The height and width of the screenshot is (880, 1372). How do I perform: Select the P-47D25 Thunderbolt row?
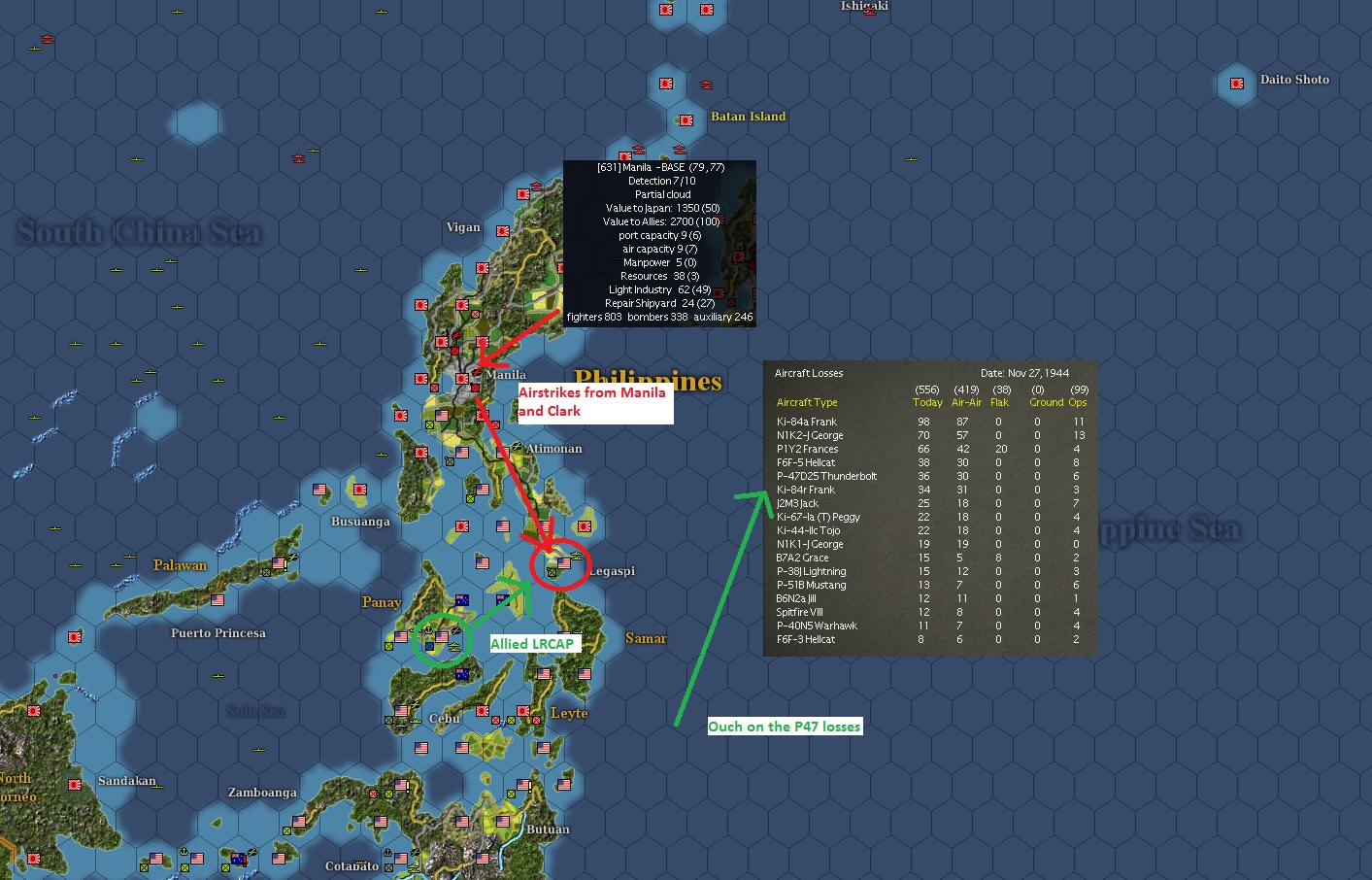(930, 476)
